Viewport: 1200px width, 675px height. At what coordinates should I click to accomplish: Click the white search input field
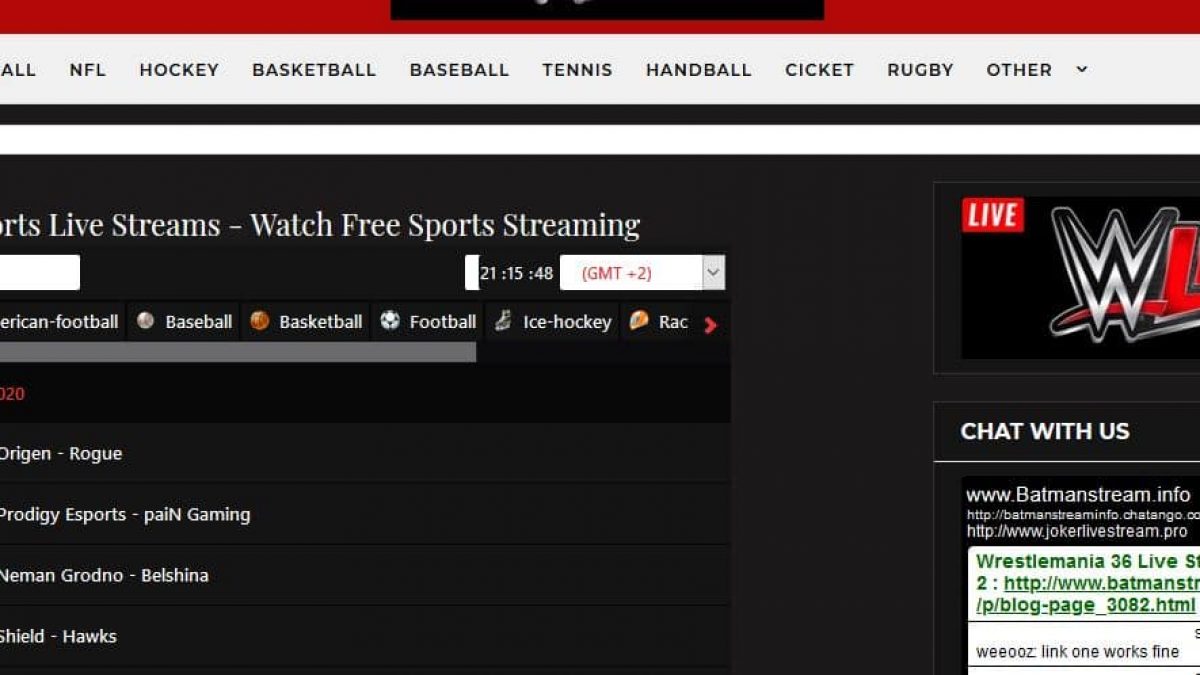pyautogui.click(x=38, y=273)
